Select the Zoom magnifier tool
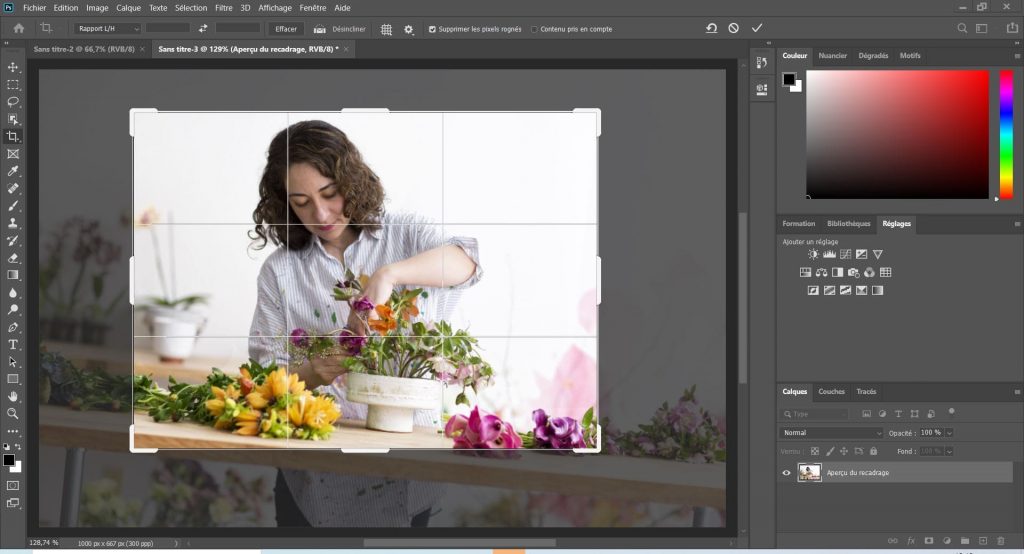This screenshot has width=1024, height=554. click(13, 413)
